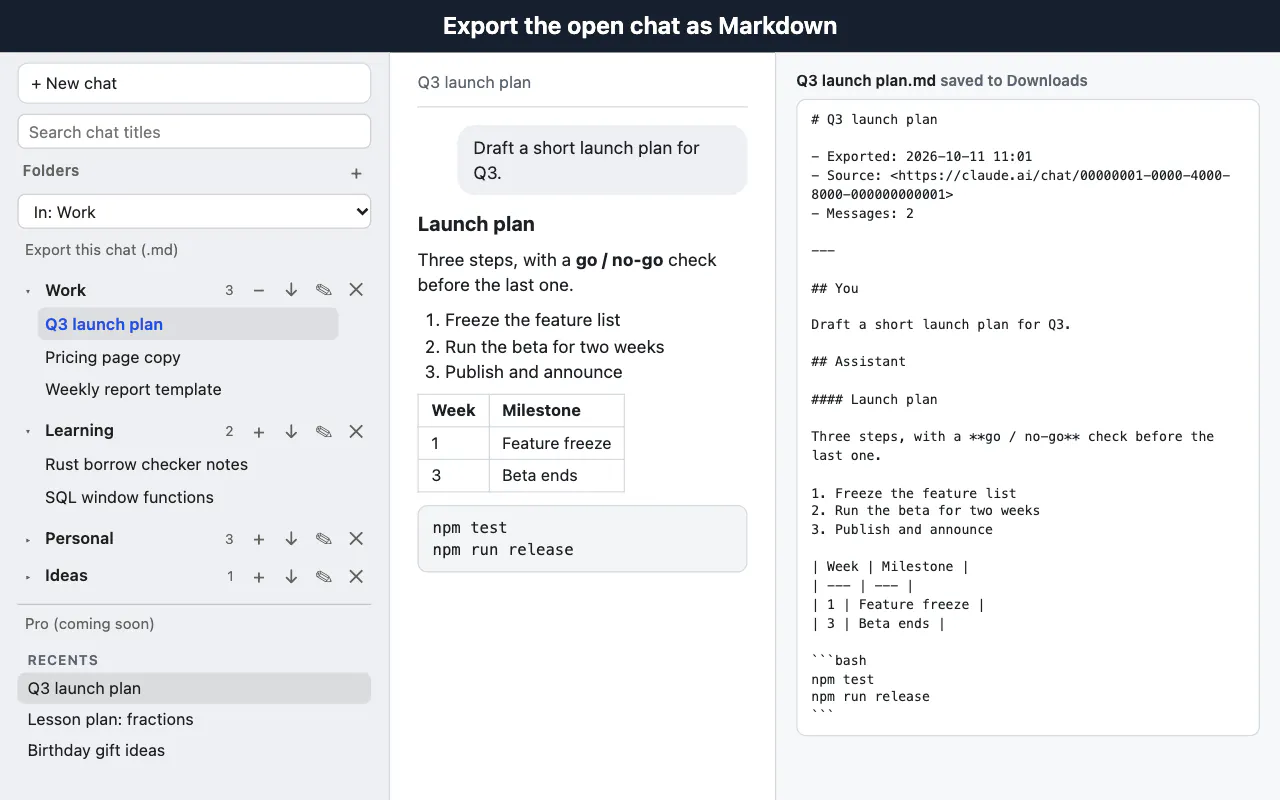Edit the Learning folder name via pencil icon
Viewport: 1280px width, 800px height.
(x=323, y=432)
